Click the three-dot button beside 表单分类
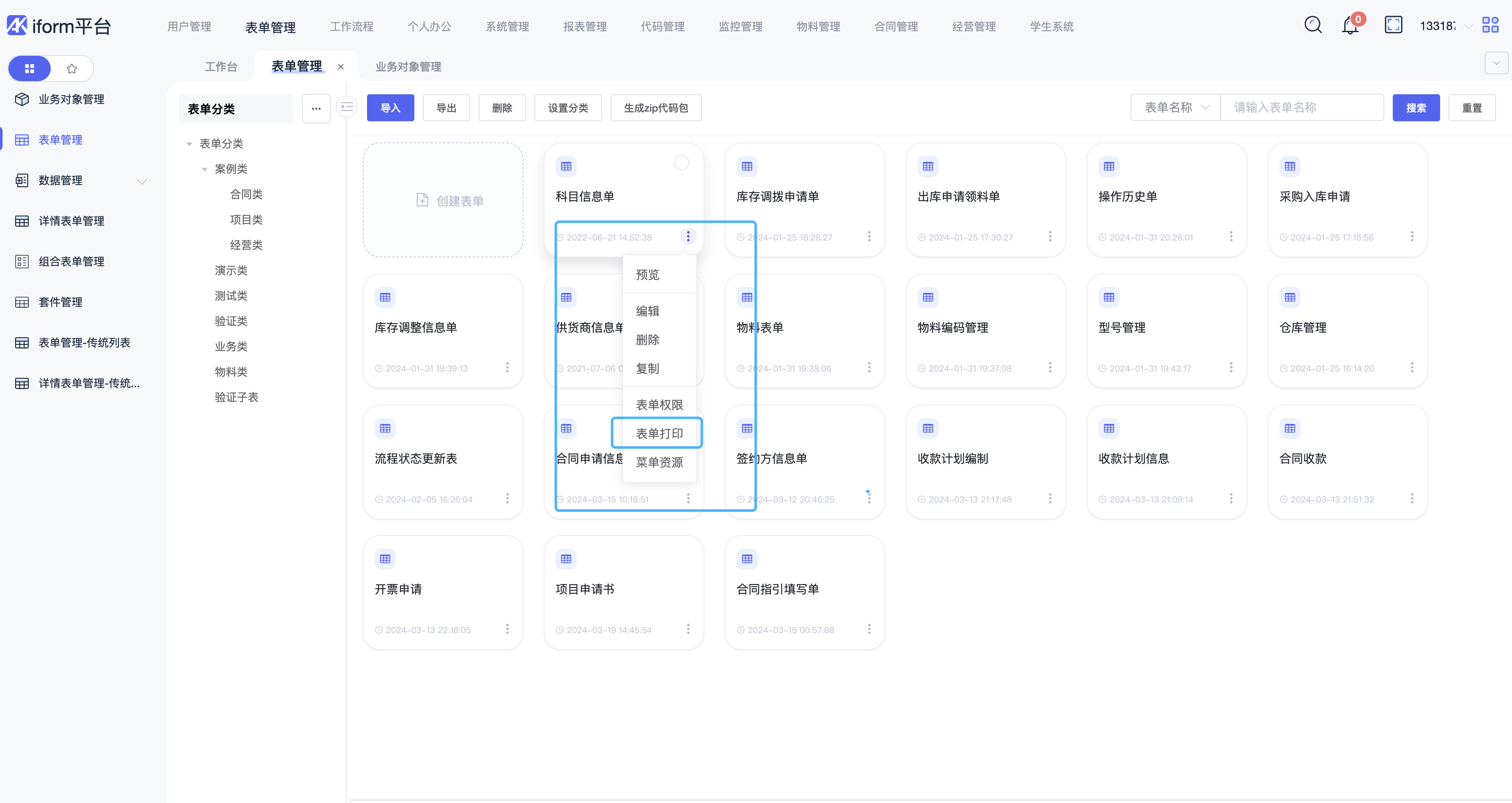The height and width of the screenshot is (803, 1512). pyautogui.click(x=316, y=109)
